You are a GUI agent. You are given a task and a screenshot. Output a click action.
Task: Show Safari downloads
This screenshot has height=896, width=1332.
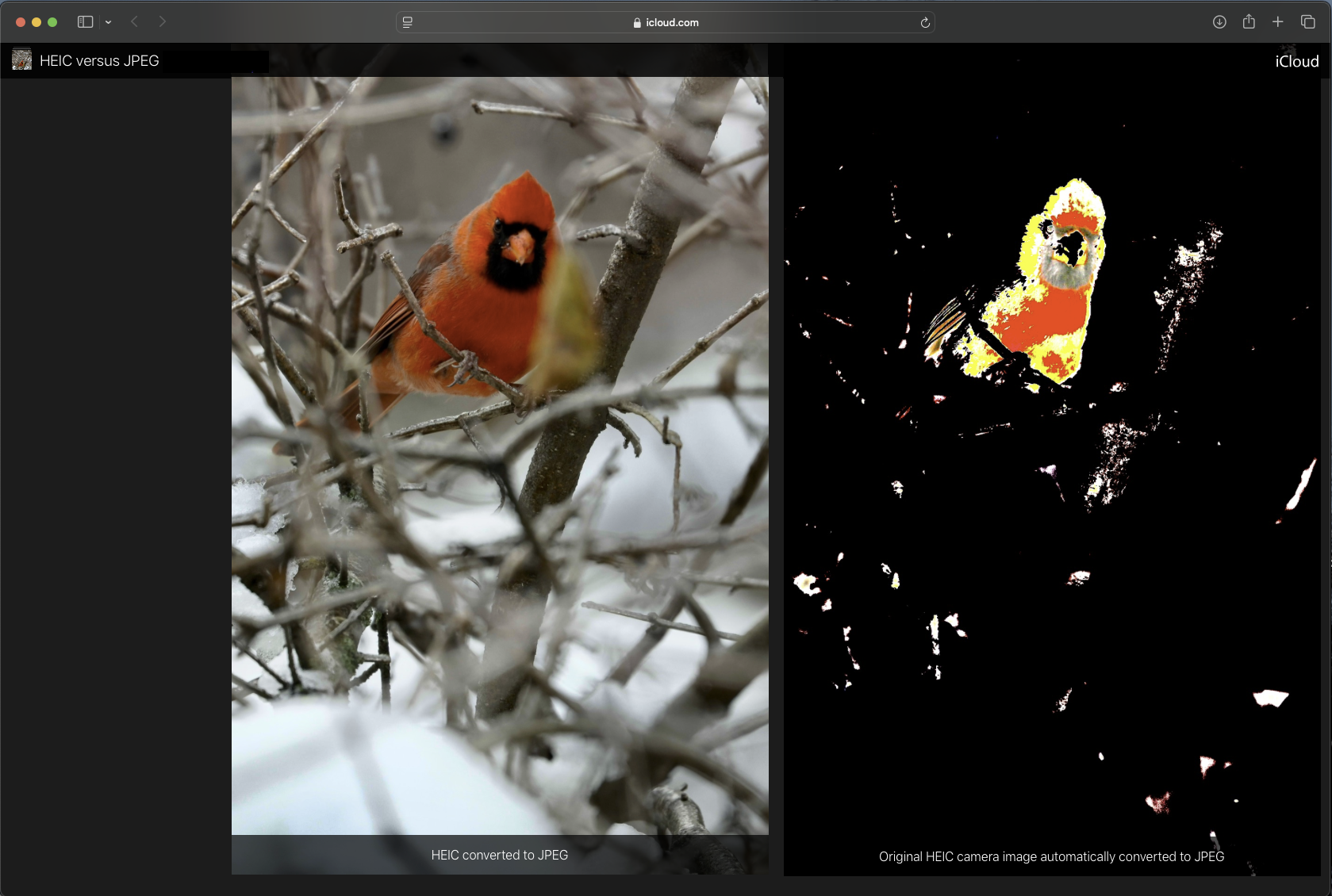pyautogui.click(x=1219, y=22)
